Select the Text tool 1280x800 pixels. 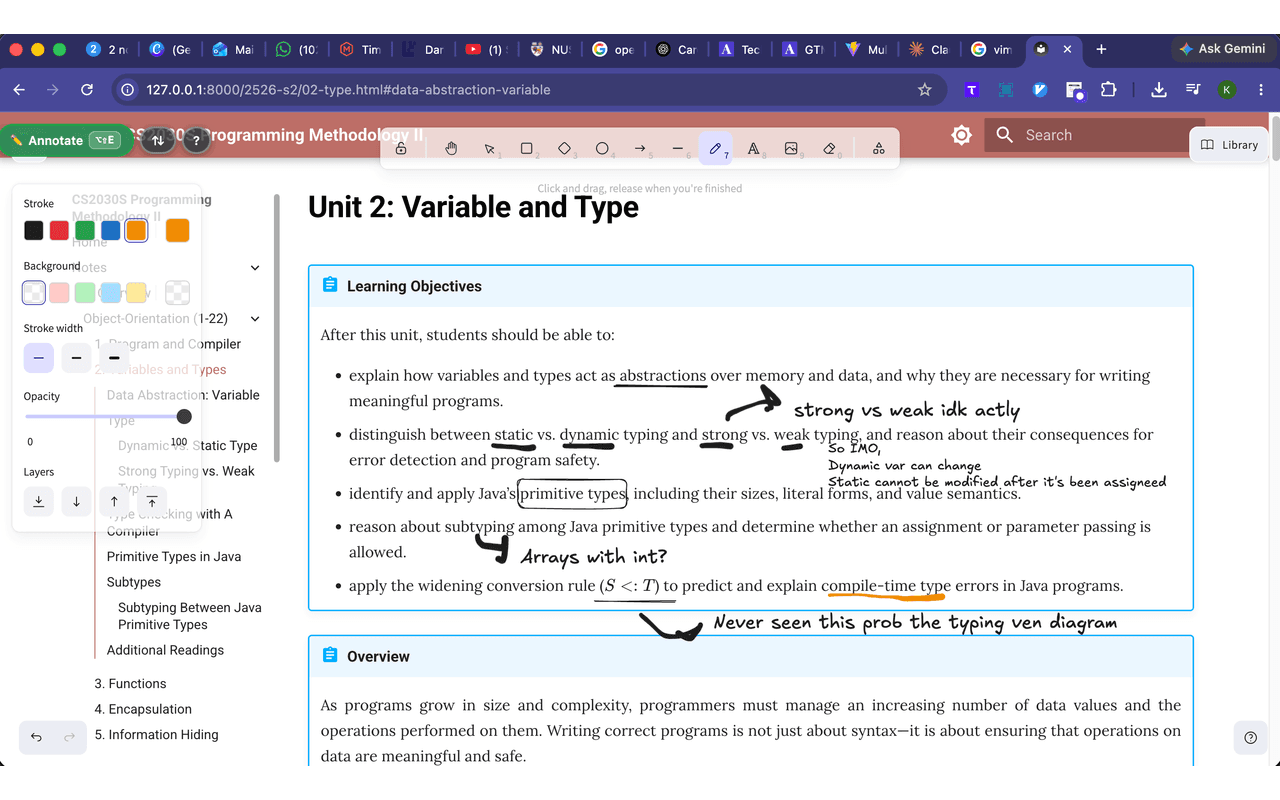pyautogui.click(x=753, y=149)
